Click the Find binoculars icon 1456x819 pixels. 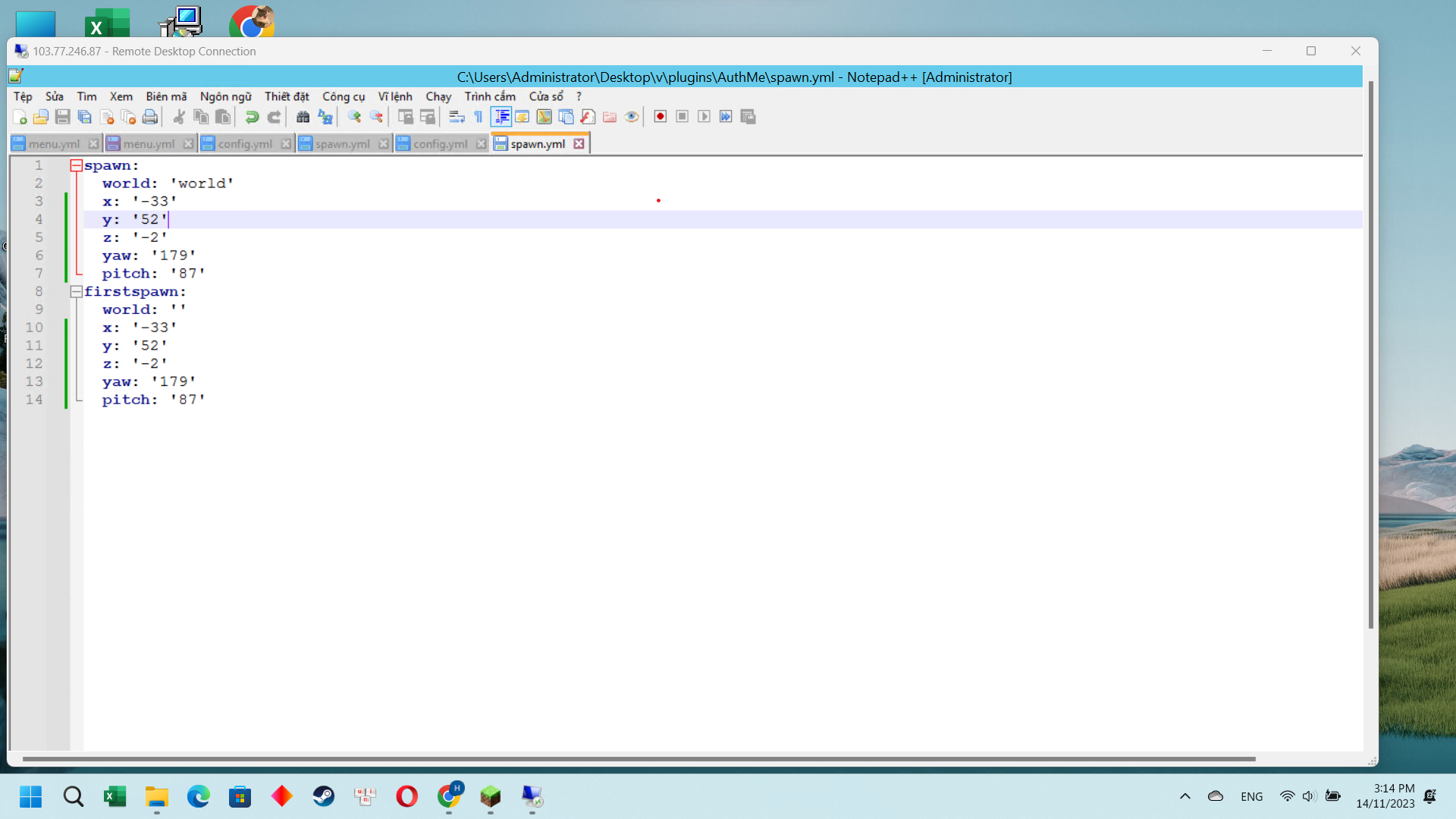click(303, 117)
